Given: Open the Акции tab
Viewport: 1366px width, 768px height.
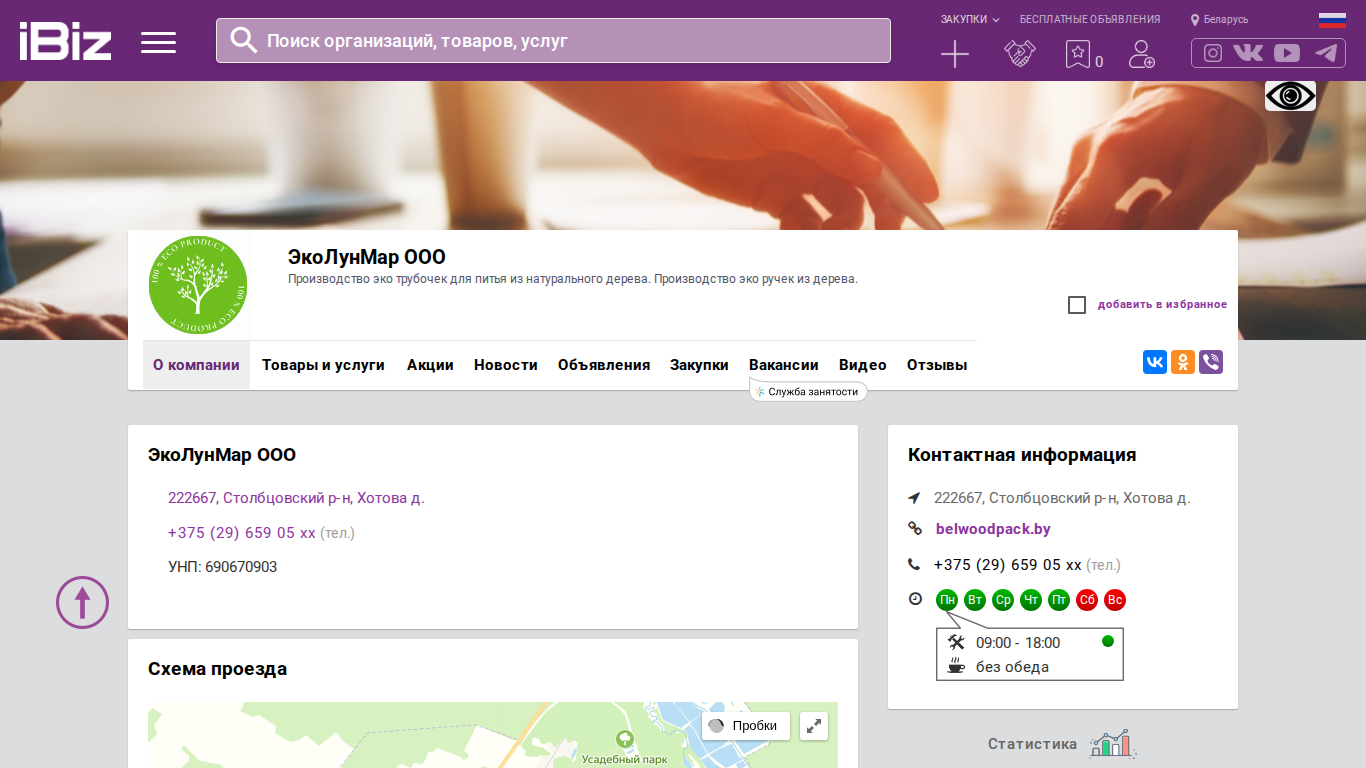Looking at the screenshot, I should click(x=430, y=365).
